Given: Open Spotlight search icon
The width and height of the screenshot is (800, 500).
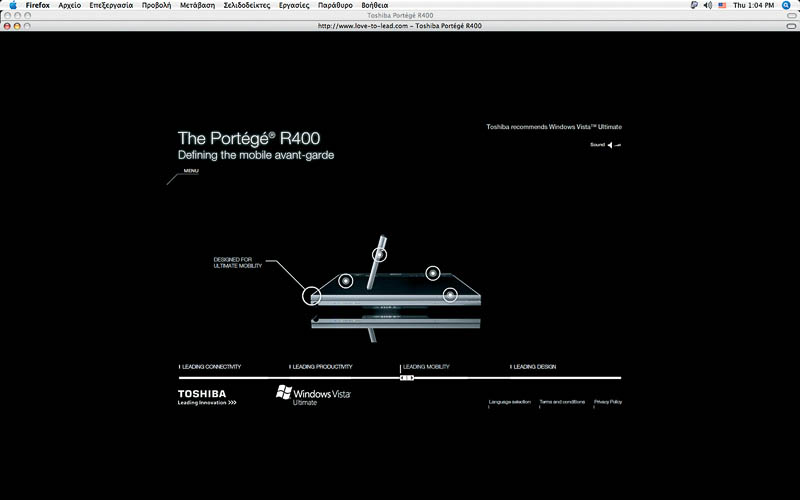Looking at the screenshot, I should click(786, 5).
